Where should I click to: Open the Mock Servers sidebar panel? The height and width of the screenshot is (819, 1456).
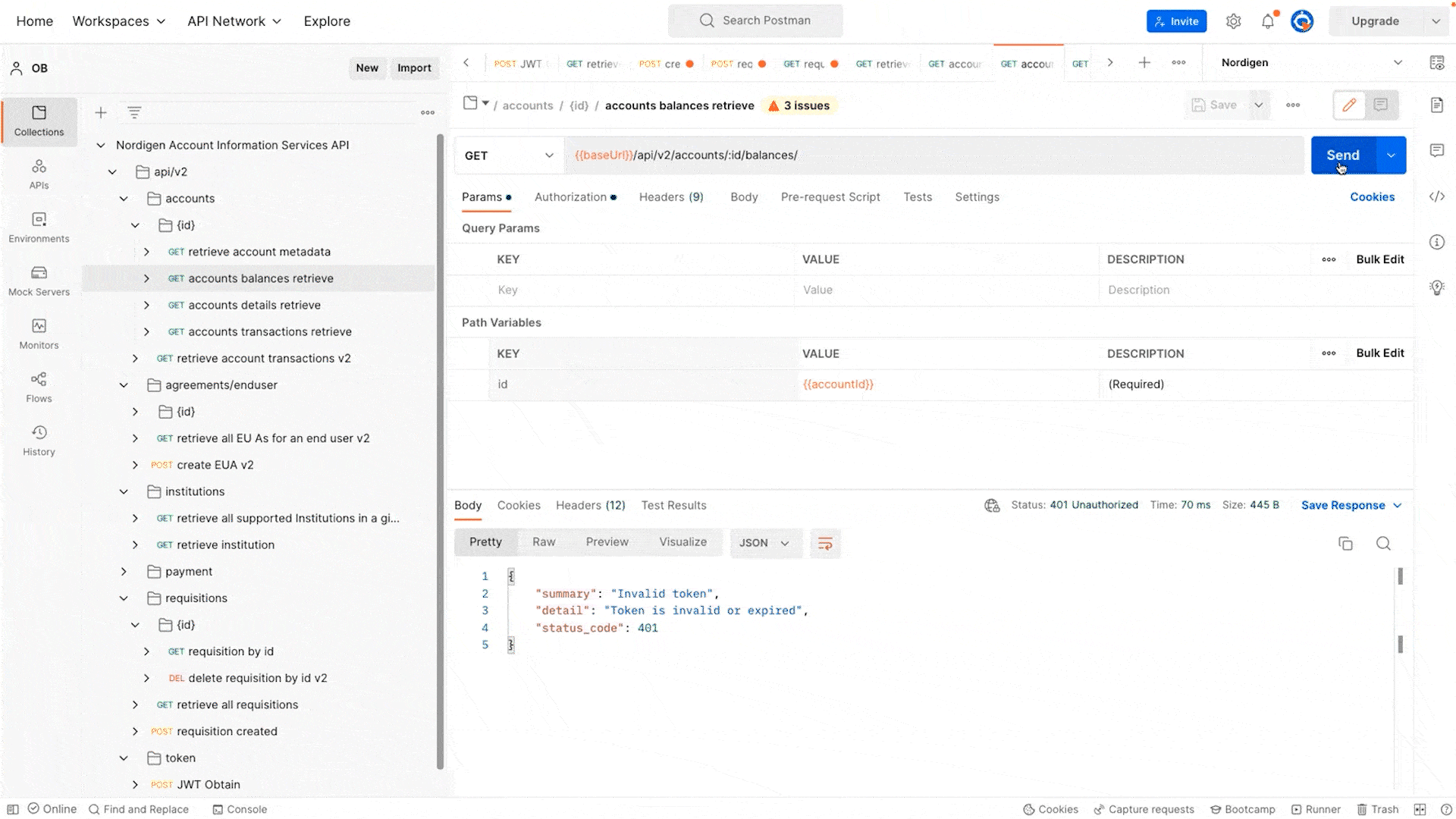click(39, 281)
